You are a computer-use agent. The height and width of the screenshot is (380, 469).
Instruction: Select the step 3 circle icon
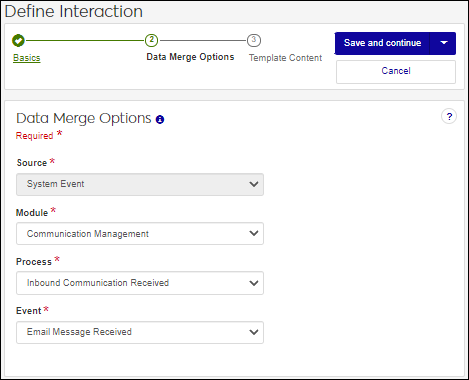coord(254,40)
